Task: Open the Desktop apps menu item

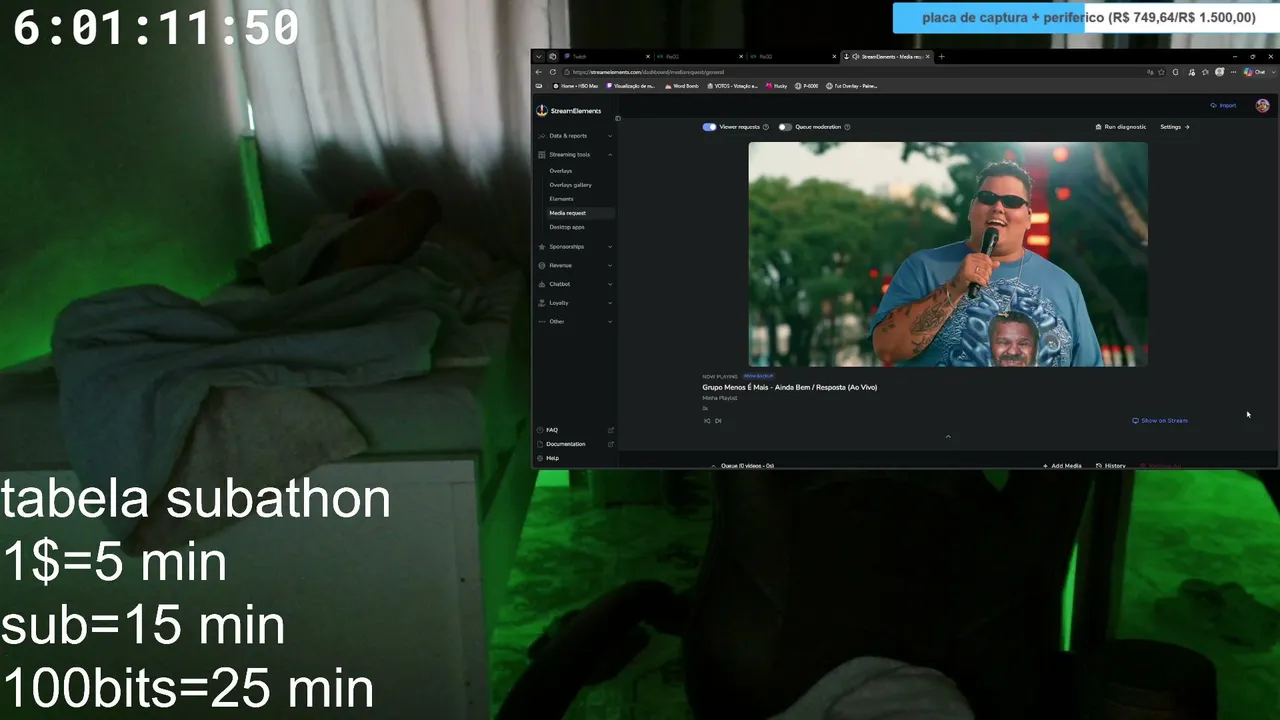Action: click(567, 227)
